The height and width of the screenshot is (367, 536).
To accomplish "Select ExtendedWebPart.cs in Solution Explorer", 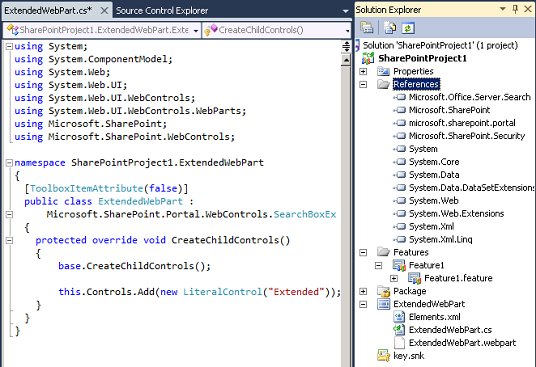I will click(451, 330).
